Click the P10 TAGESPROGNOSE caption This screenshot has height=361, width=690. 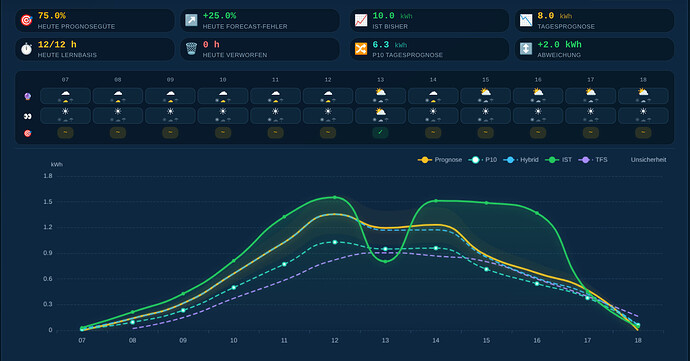pos(407,55)
